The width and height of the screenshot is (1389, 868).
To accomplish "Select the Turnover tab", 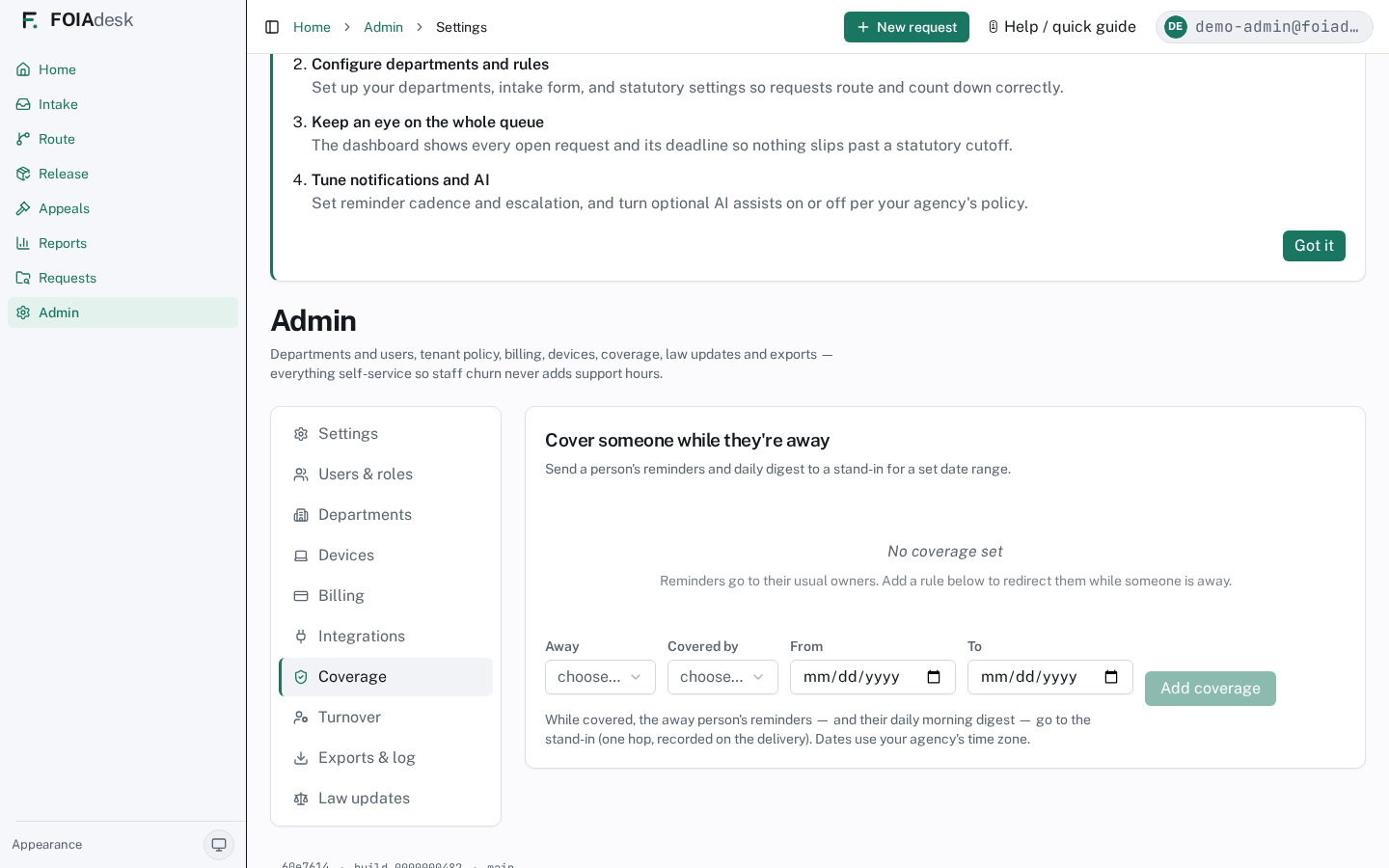I will coord(386,718).
